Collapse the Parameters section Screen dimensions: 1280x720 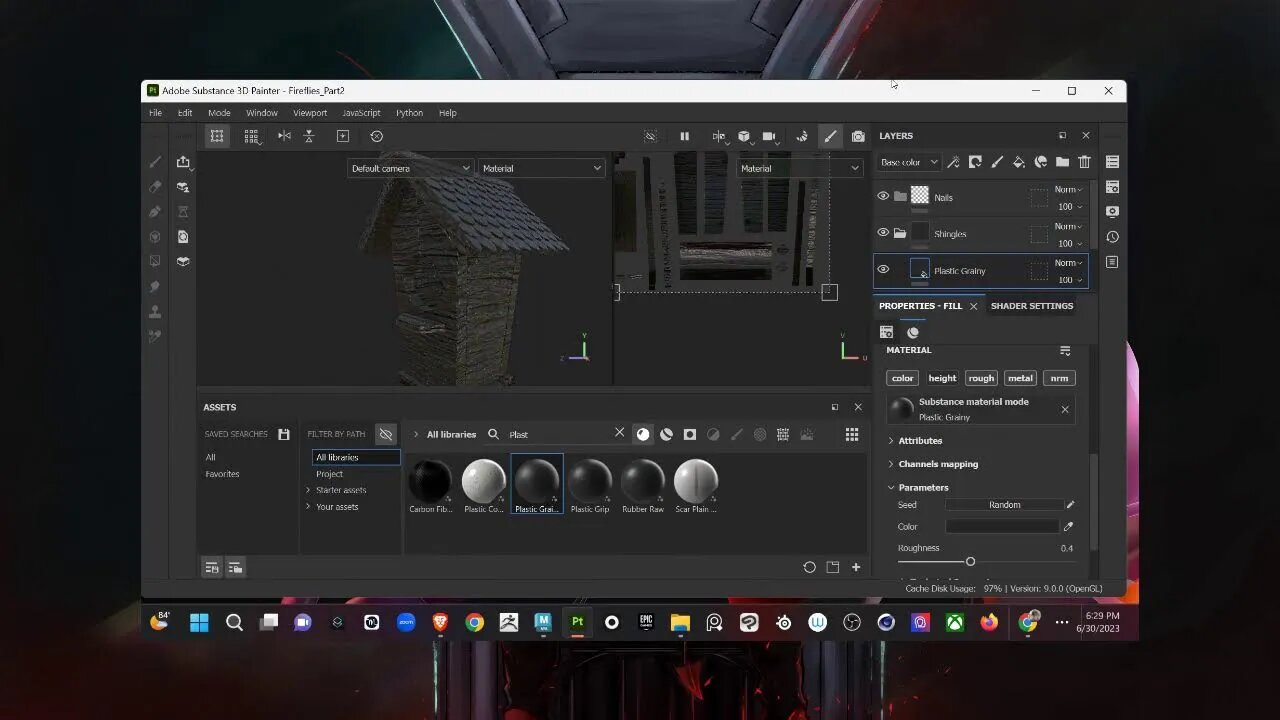(x=919, y=487)
